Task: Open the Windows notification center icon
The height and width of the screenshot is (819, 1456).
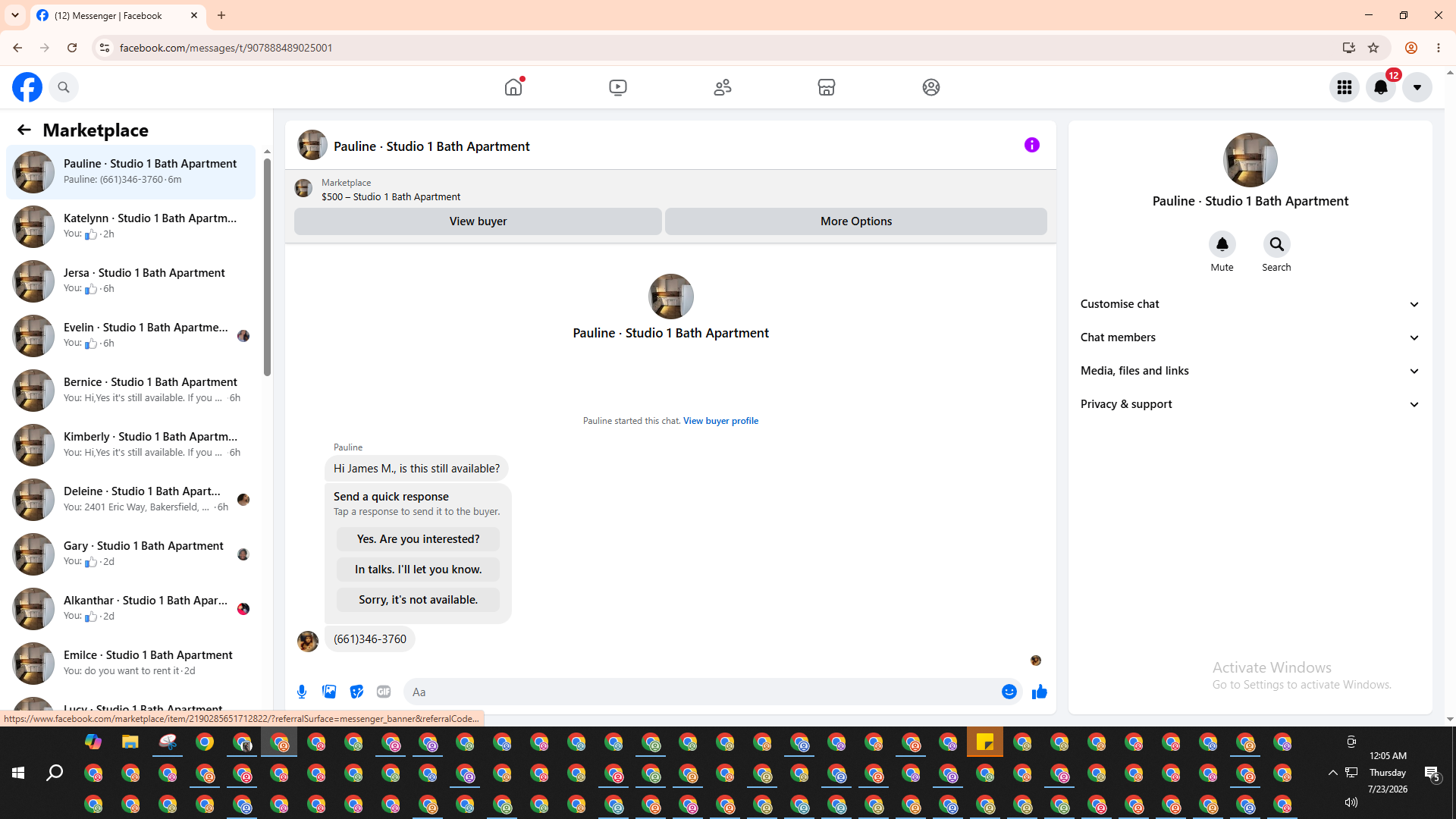Action: (1432, 773)
